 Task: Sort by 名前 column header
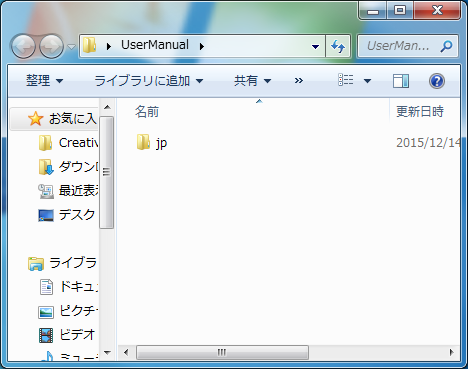147,112
